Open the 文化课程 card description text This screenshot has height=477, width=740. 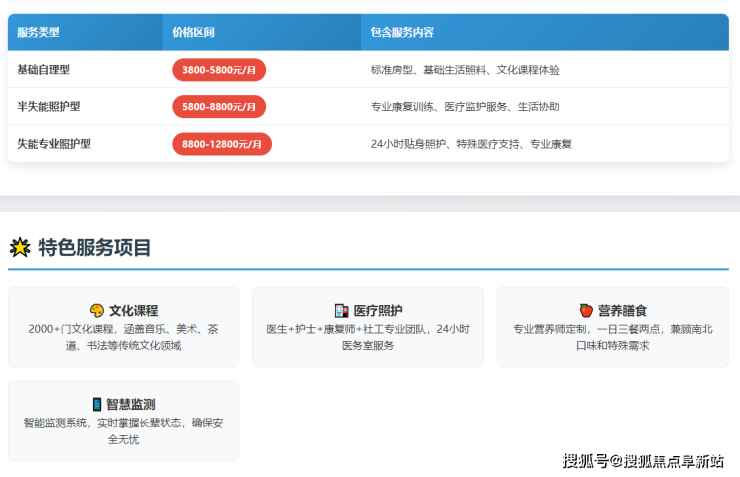coord(123,337)
